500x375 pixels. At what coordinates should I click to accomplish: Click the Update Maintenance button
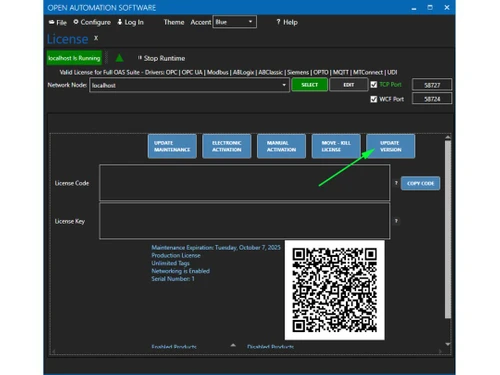coord(172,146)
